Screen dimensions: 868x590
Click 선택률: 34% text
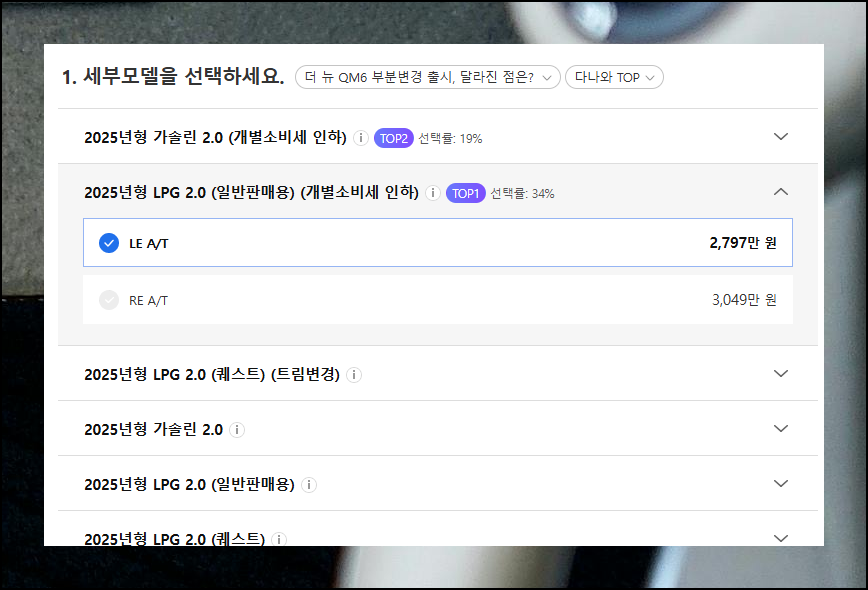(522, 193)
